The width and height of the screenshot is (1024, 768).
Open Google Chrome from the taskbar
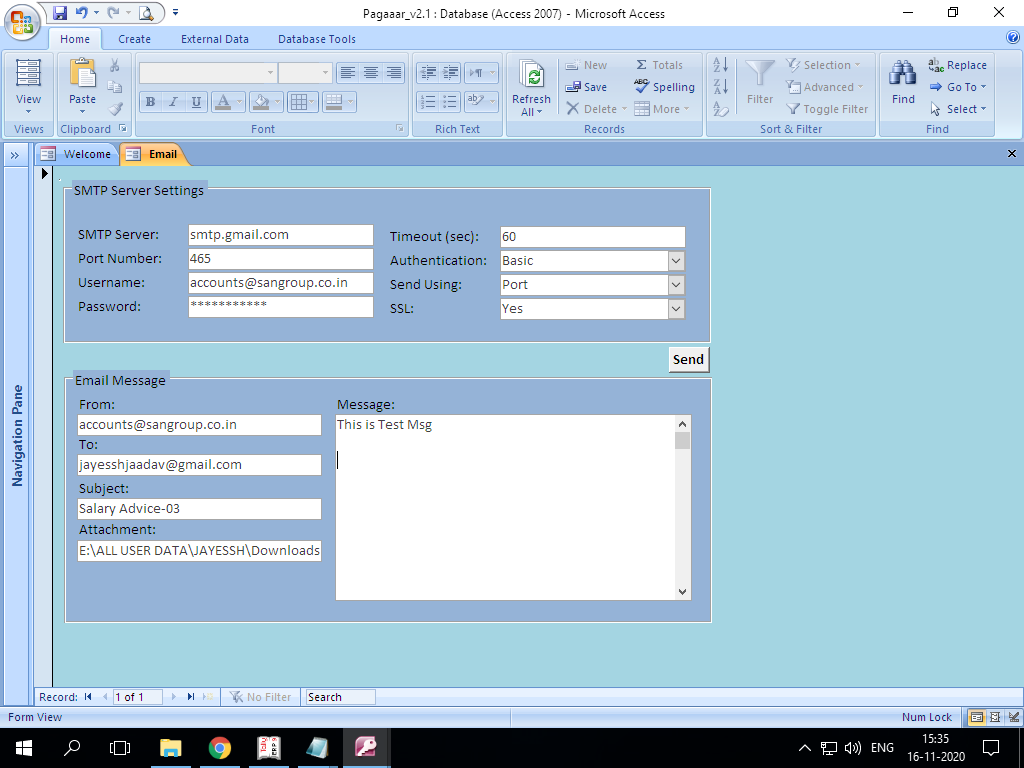(220, 747)
